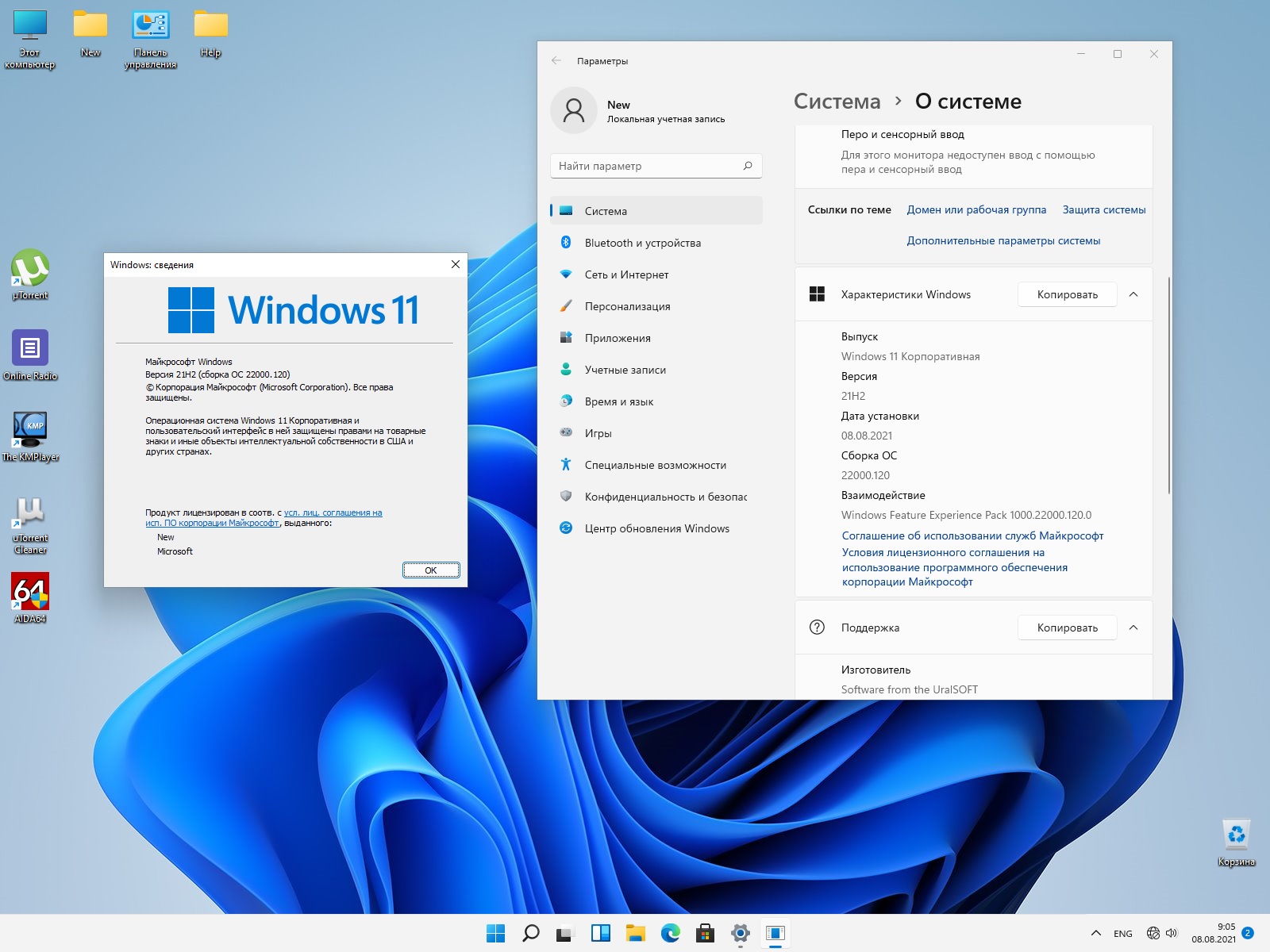Open 'Соглашение об использовании служб Майкрософт' link

[x=972, y=535]
